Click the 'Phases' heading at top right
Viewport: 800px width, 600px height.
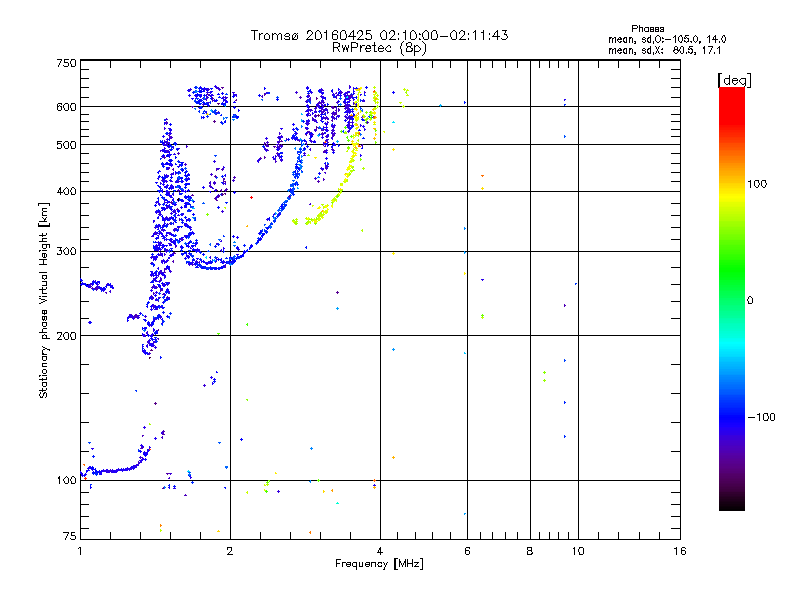tap(647, 29)
